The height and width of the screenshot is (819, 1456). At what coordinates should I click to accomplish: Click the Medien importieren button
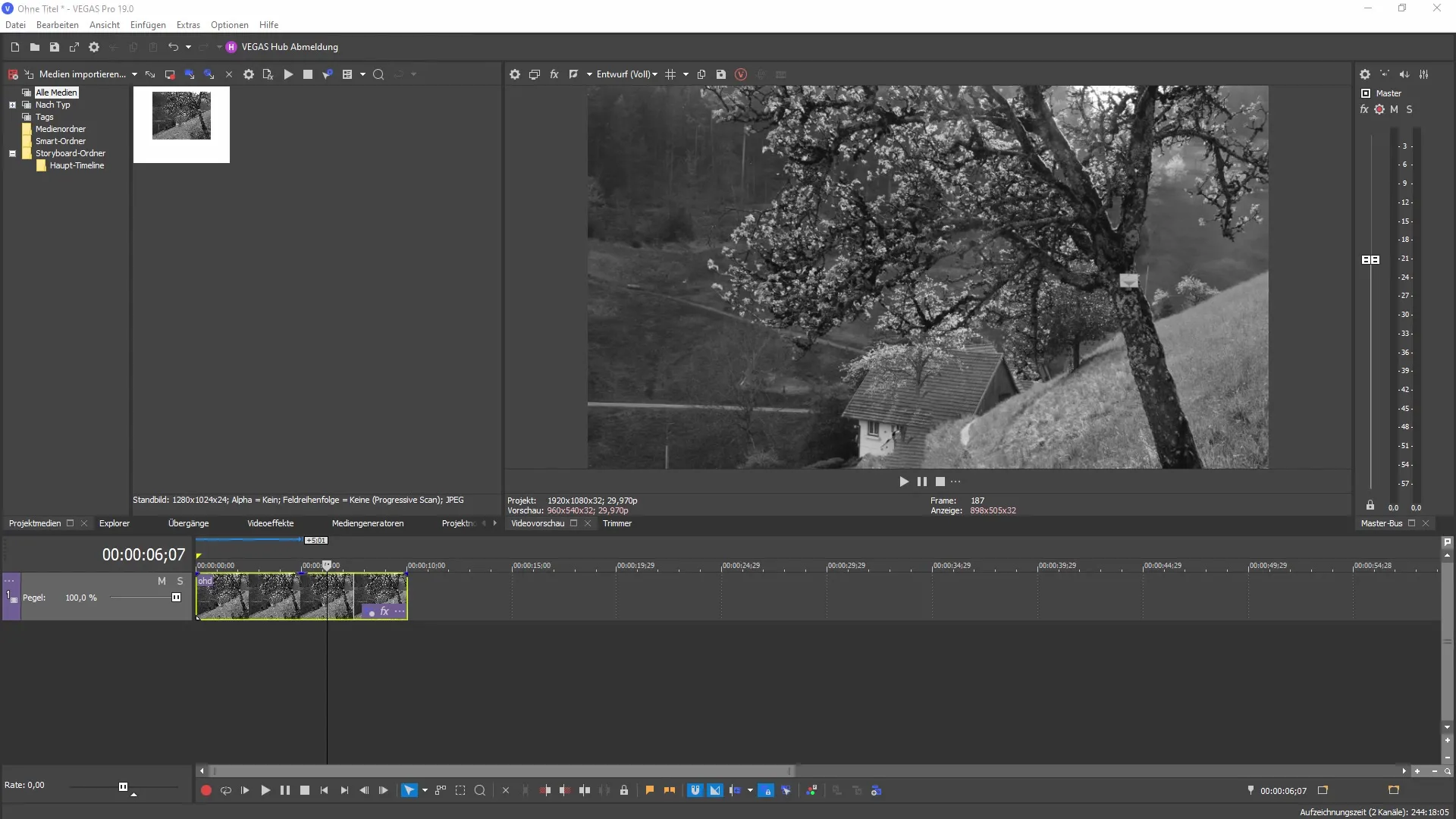[x=75, y=74]
